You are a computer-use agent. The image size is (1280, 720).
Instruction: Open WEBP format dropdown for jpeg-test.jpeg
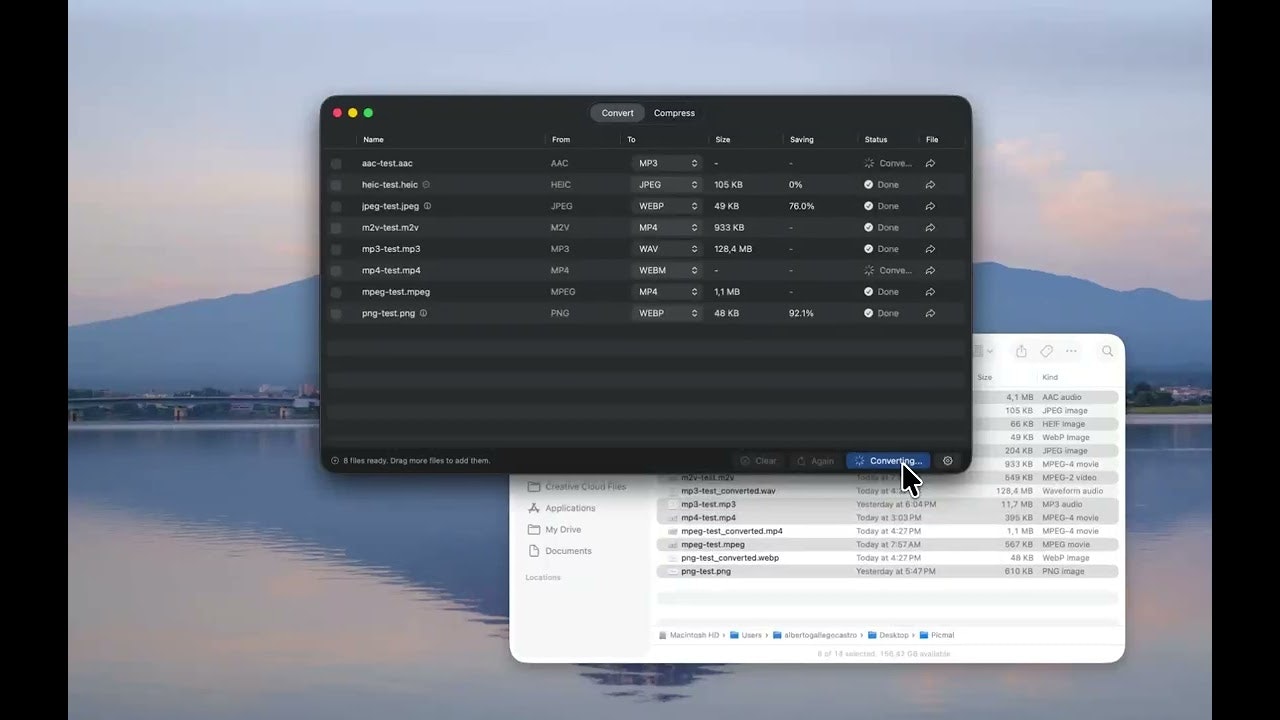(666, 206)
